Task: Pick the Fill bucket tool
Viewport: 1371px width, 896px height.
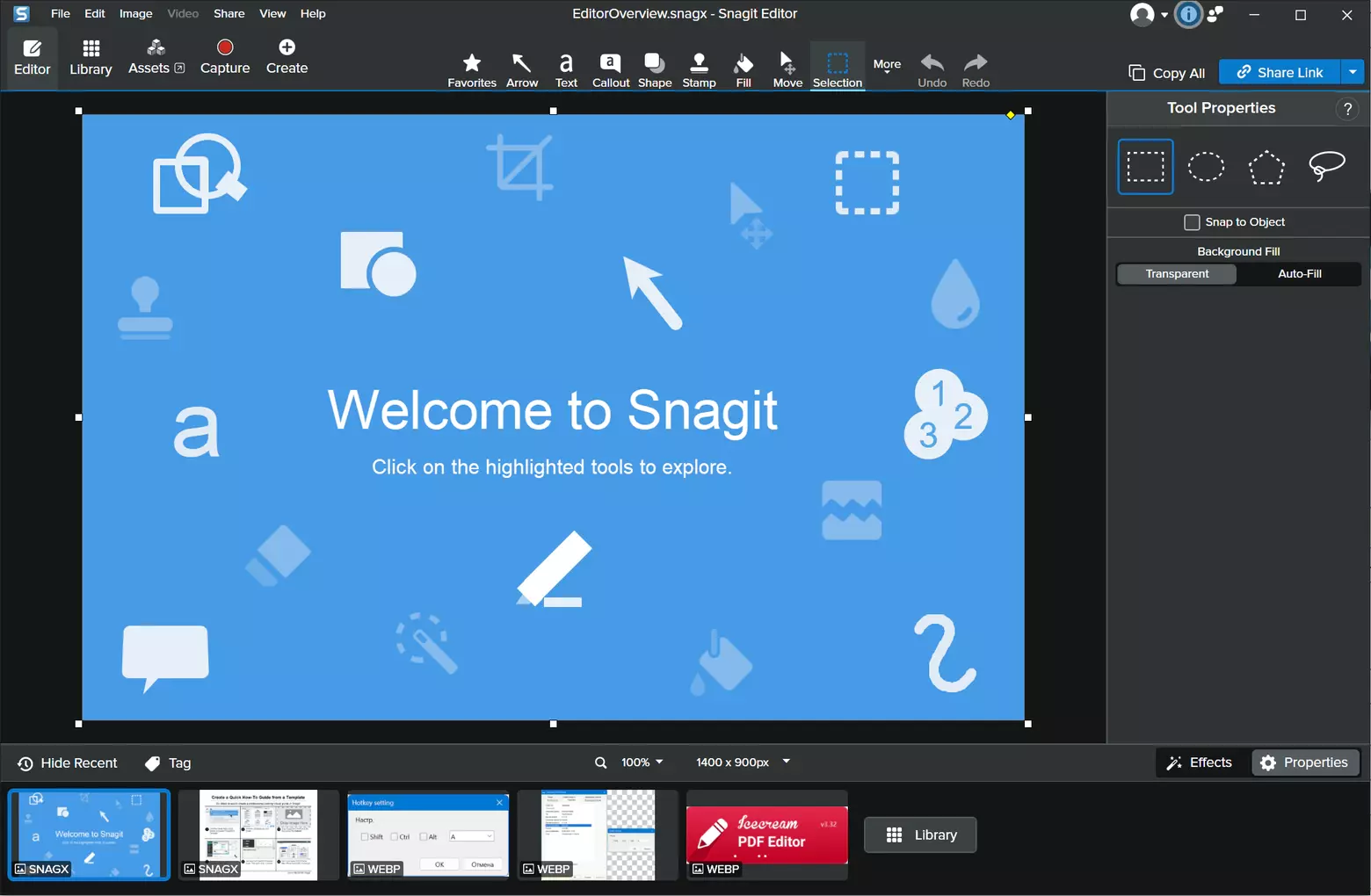Action: coord(744,69)
